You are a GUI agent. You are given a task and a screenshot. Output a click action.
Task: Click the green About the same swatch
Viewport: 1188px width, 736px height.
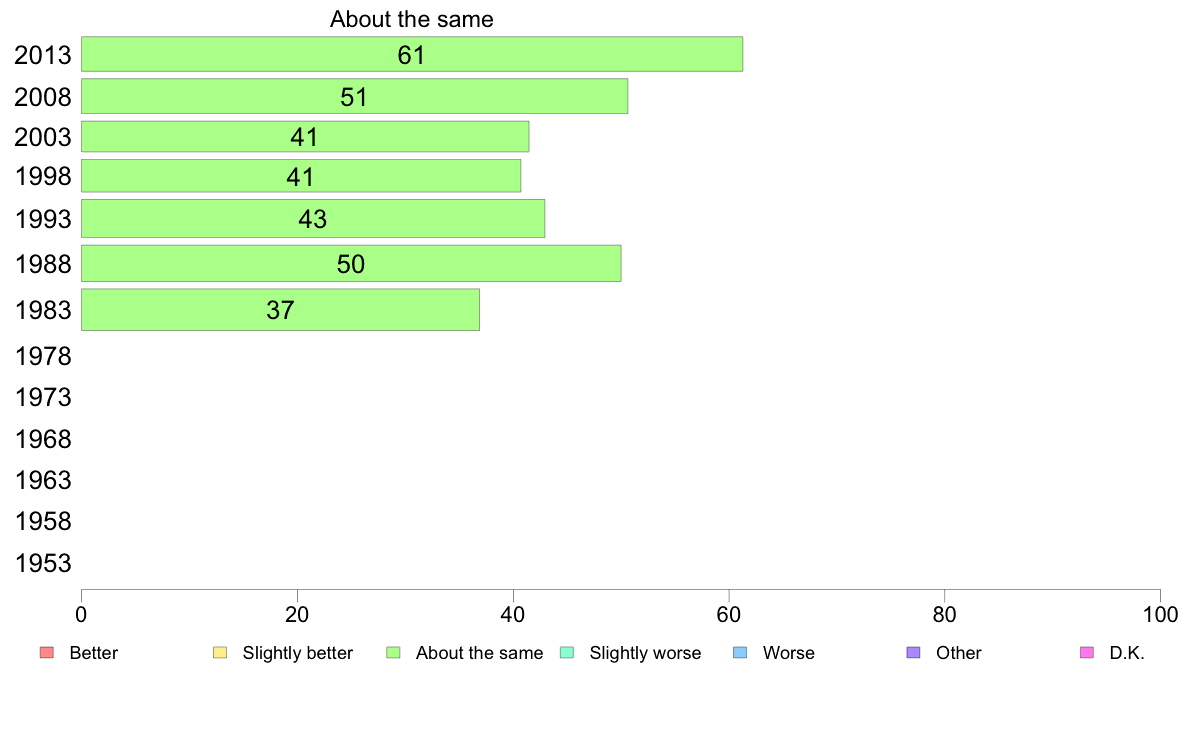(393, 653)
